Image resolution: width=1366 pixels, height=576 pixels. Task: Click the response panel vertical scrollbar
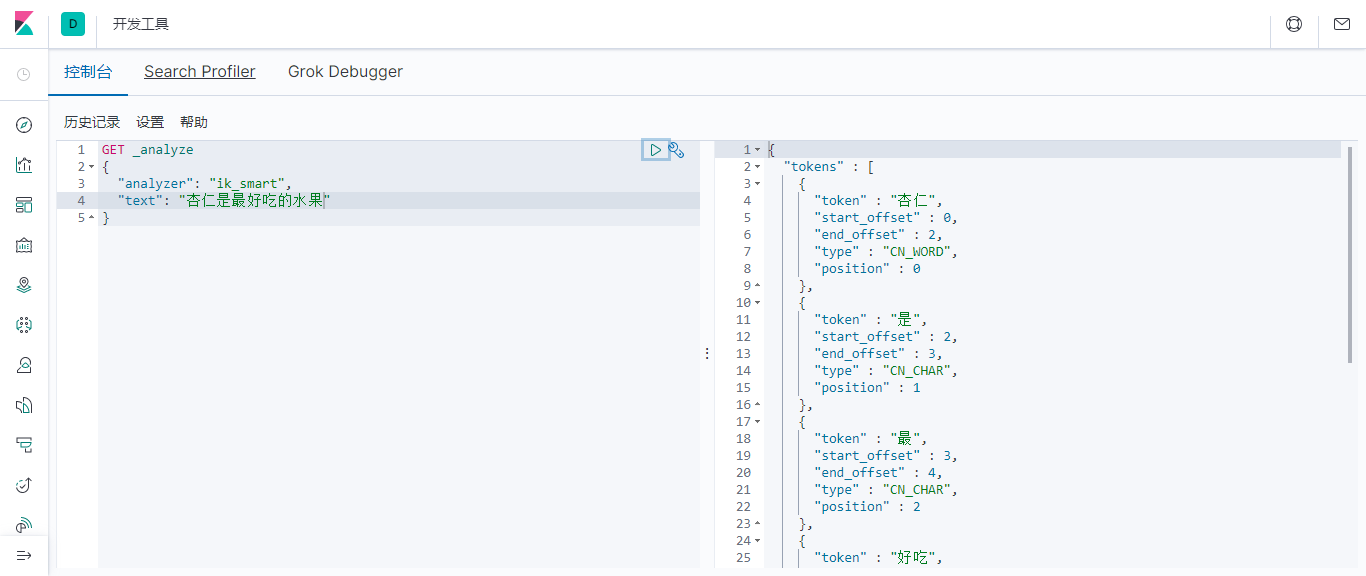tap(1350, 254)
